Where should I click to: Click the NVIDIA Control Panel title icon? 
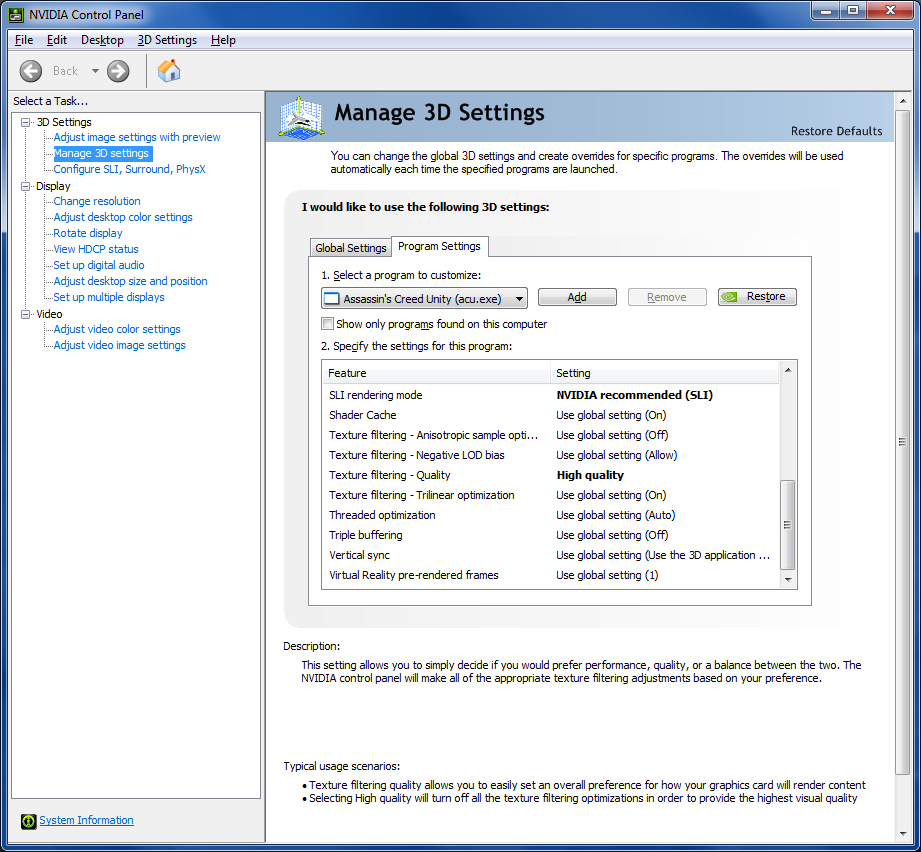(16, 14)
